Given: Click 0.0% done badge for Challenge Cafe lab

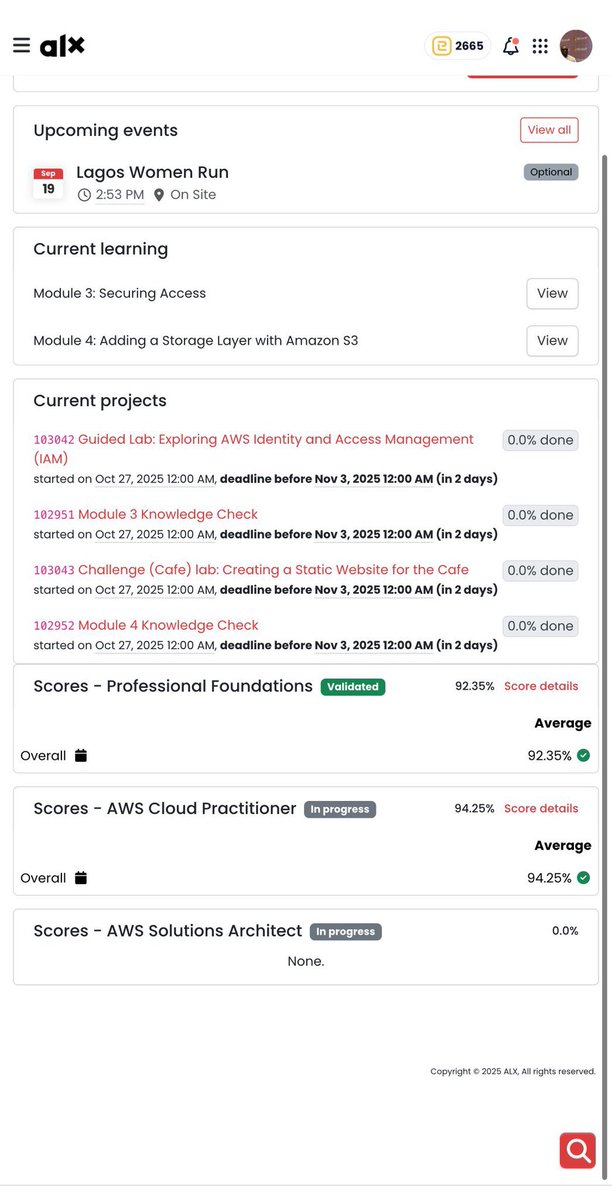Looking at the screenshot, I should tap(540, 570).
